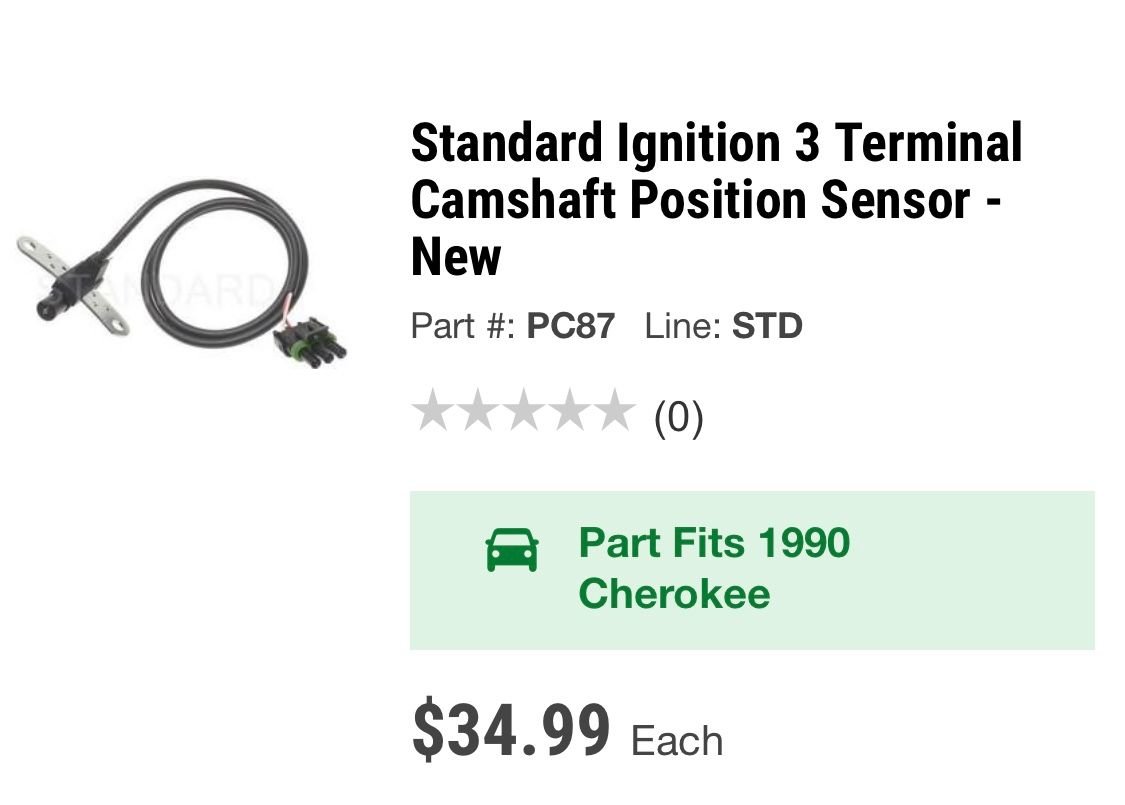Click the green car fitment icon
Image resolution: width=1125 pixels, height=805 pixels.
pyautogui.click(x=512, y=550)
